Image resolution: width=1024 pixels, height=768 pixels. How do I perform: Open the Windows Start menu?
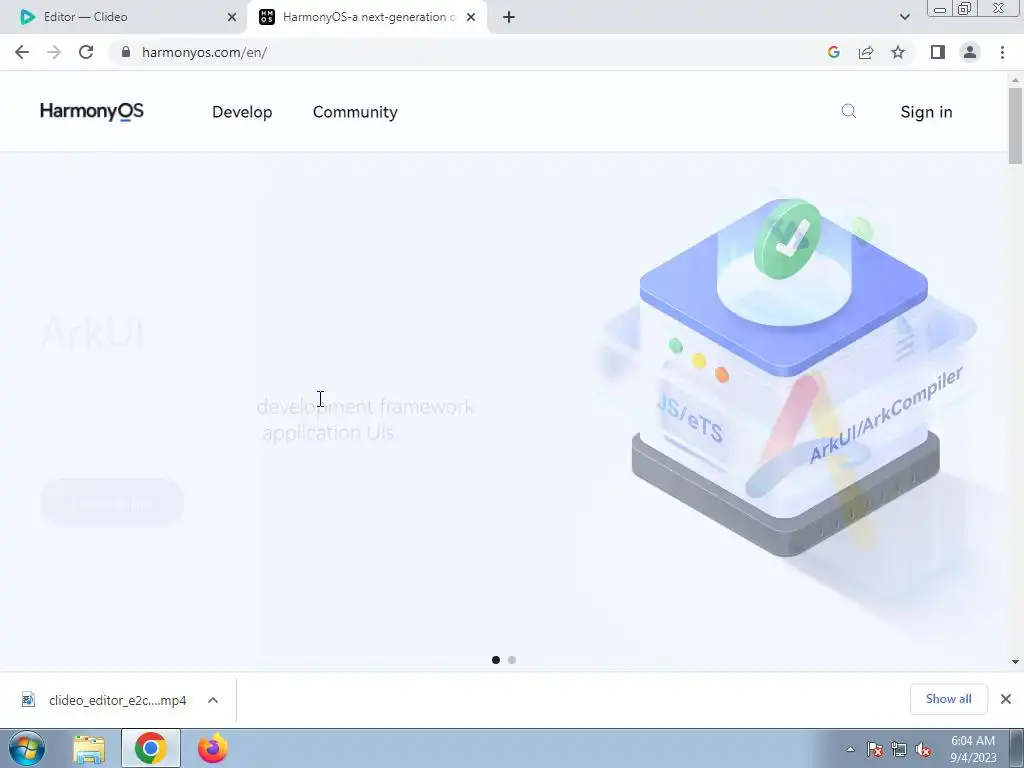27,748
